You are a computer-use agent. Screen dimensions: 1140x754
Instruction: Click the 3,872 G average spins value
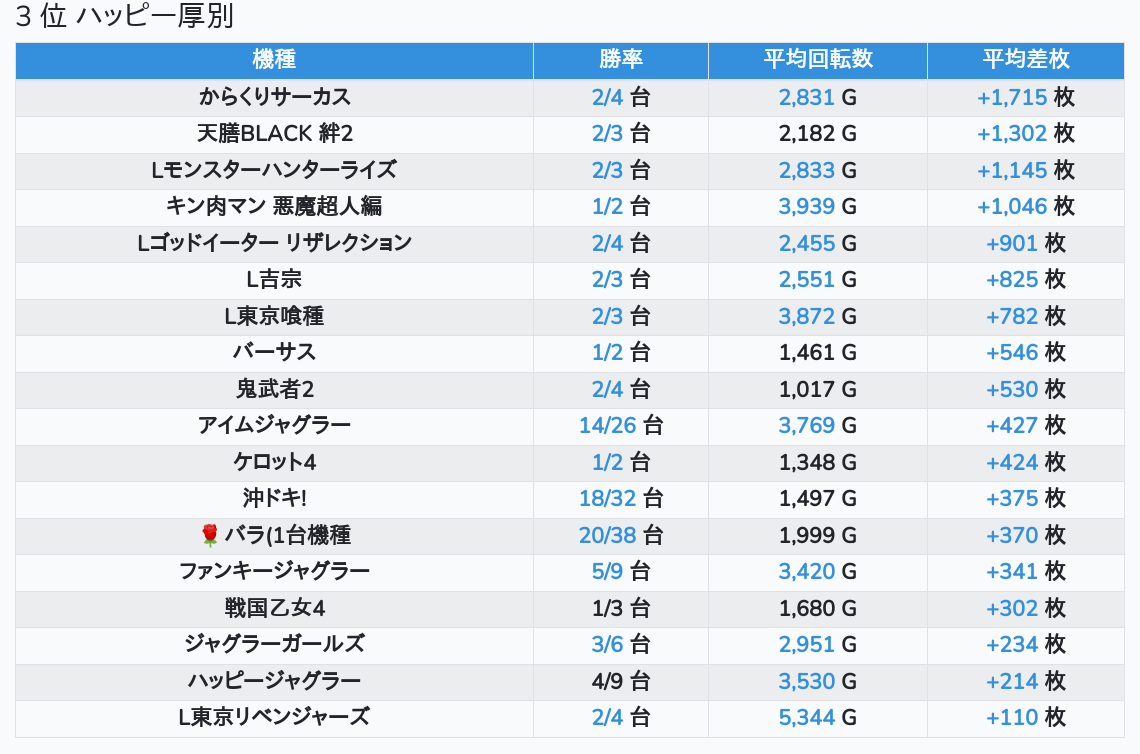[818, 316]
